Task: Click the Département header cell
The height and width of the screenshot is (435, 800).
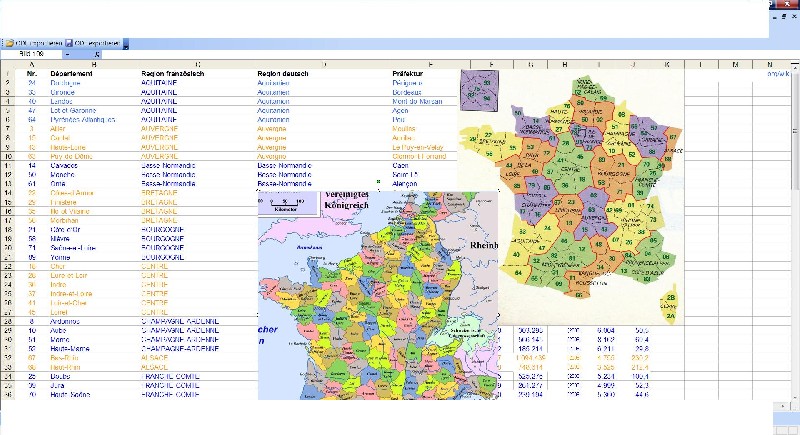Action: pos(73,74)
